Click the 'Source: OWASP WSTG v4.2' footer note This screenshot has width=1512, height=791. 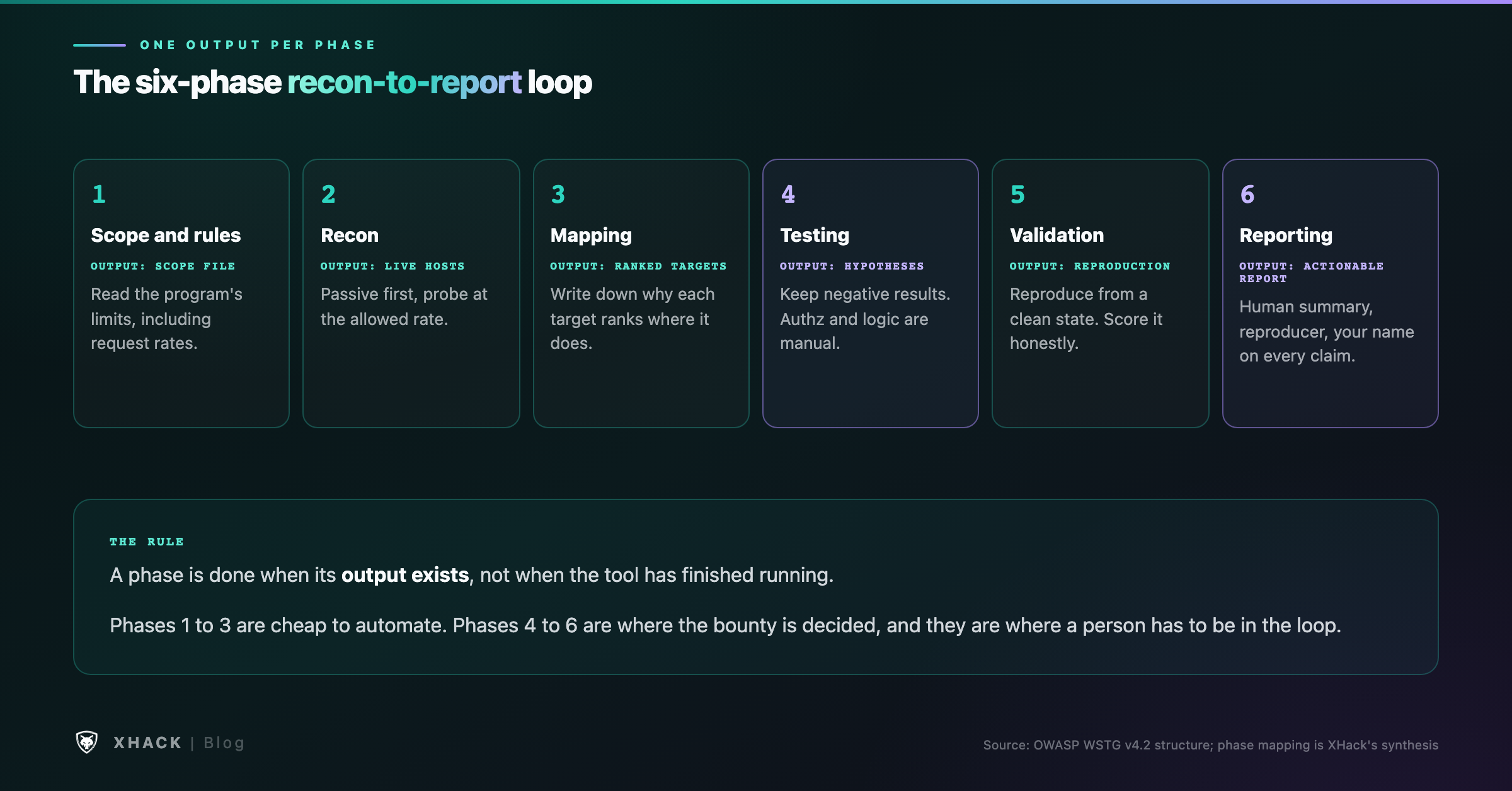[1210, 745]
